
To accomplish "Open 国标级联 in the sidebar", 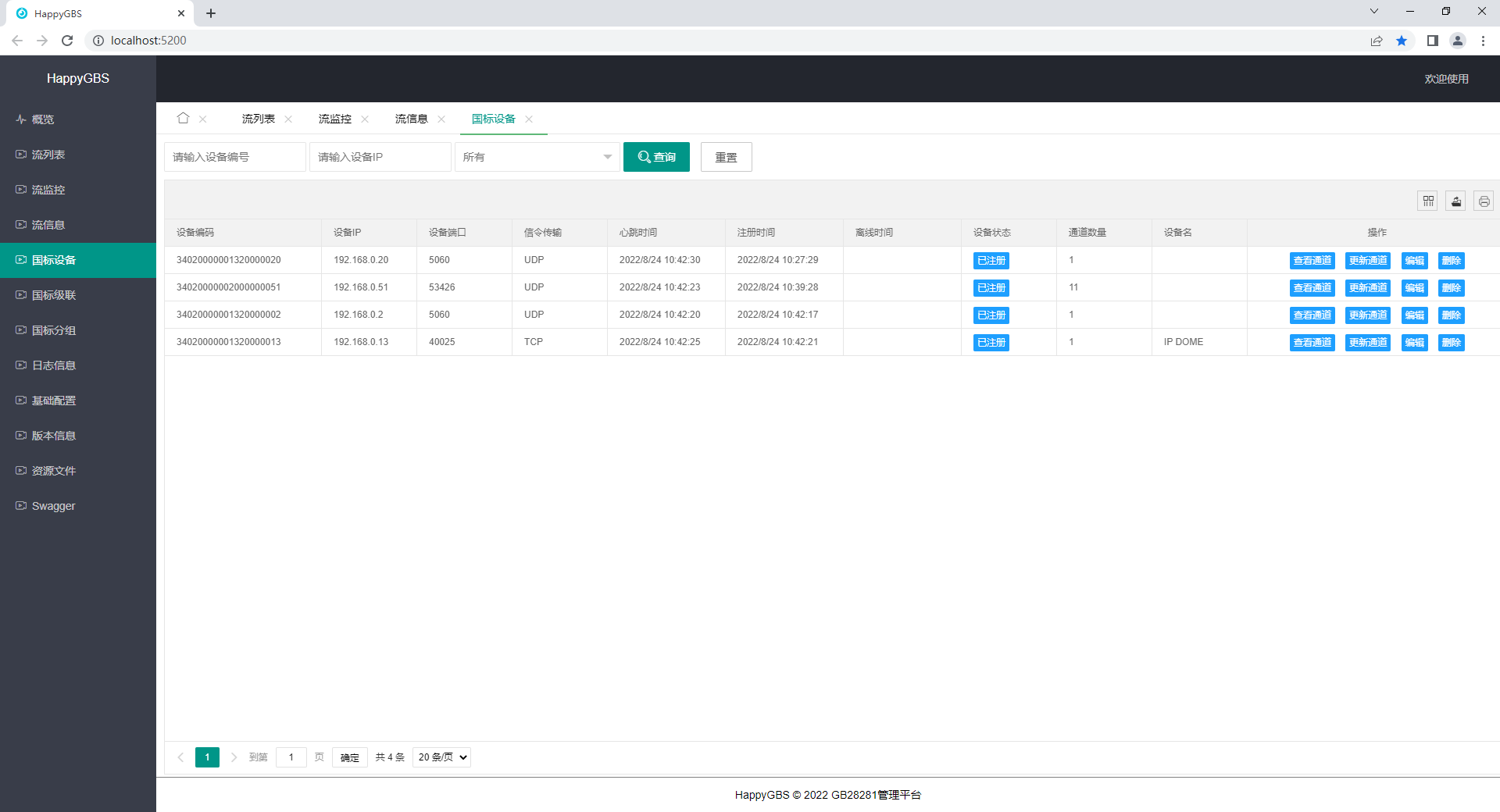I will click(x=78, y=295).
